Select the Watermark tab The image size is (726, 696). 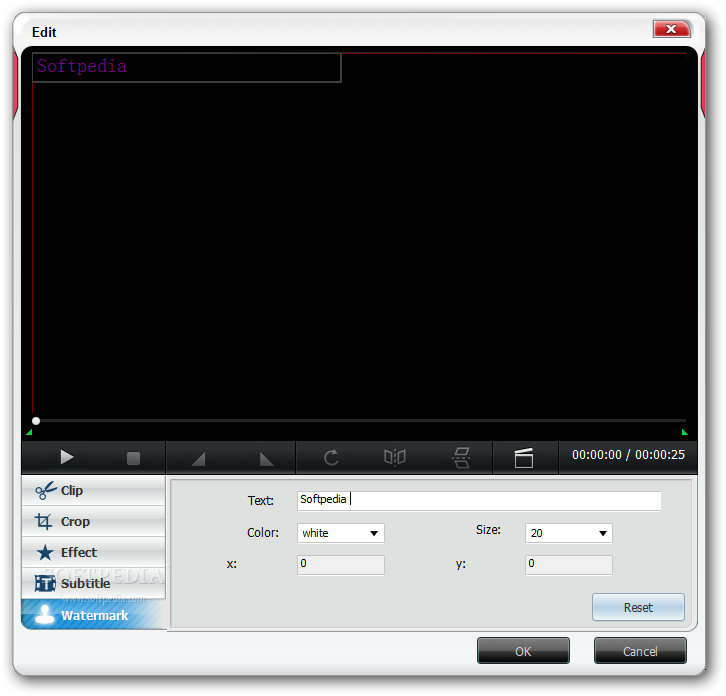pyautogui.click(x=94, y=615)
